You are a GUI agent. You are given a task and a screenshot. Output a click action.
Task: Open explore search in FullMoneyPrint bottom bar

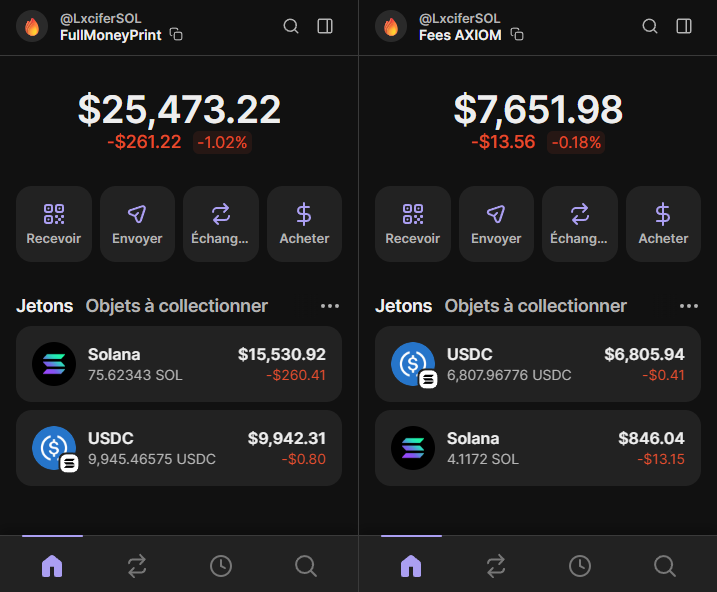click(305, 566)
